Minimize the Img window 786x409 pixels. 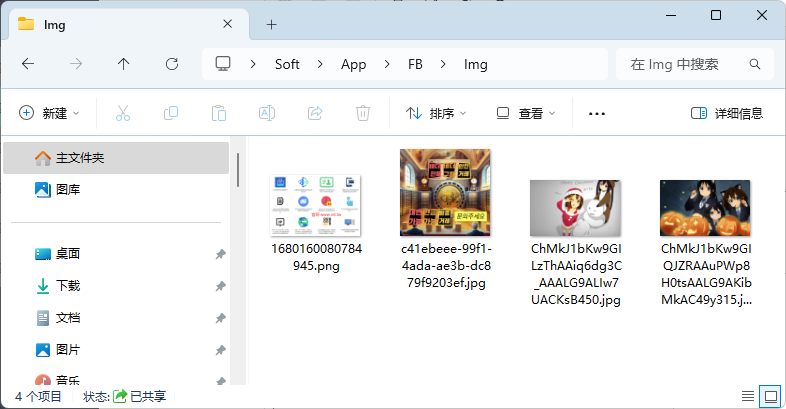click(671, 16)
